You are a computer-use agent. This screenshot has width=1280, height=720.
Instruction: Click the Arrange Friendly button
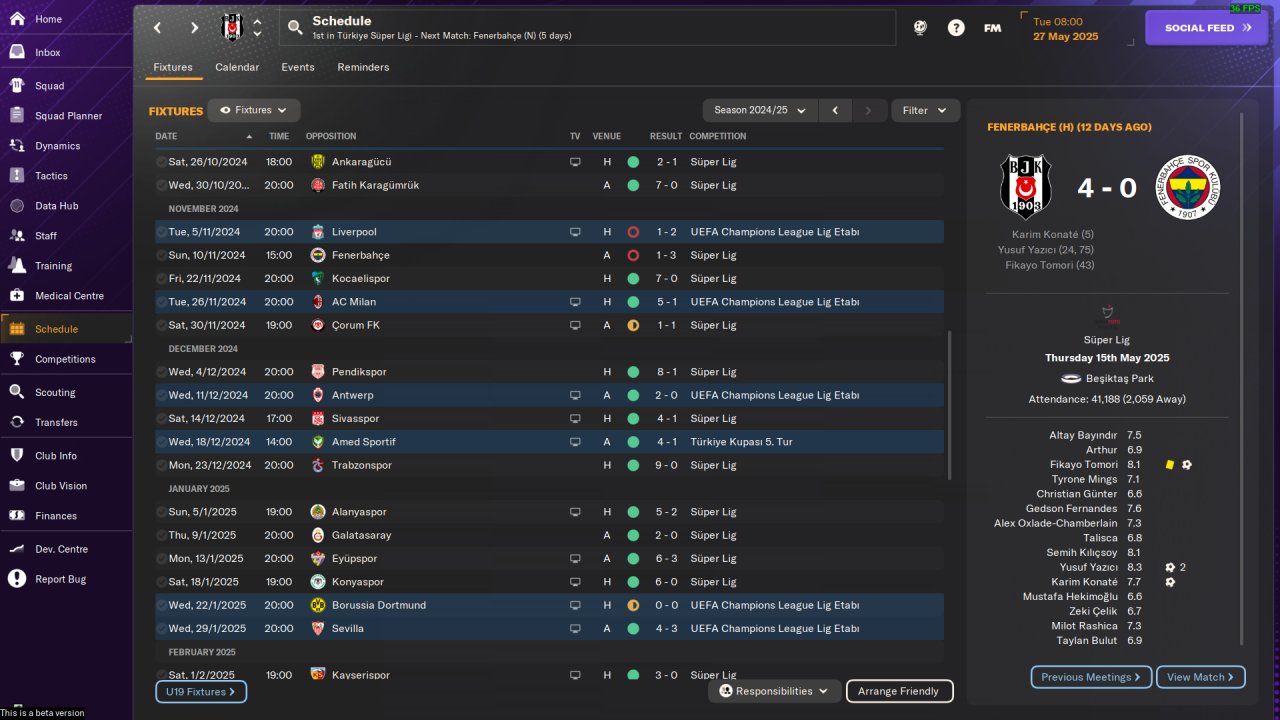(x=900, y=691)
